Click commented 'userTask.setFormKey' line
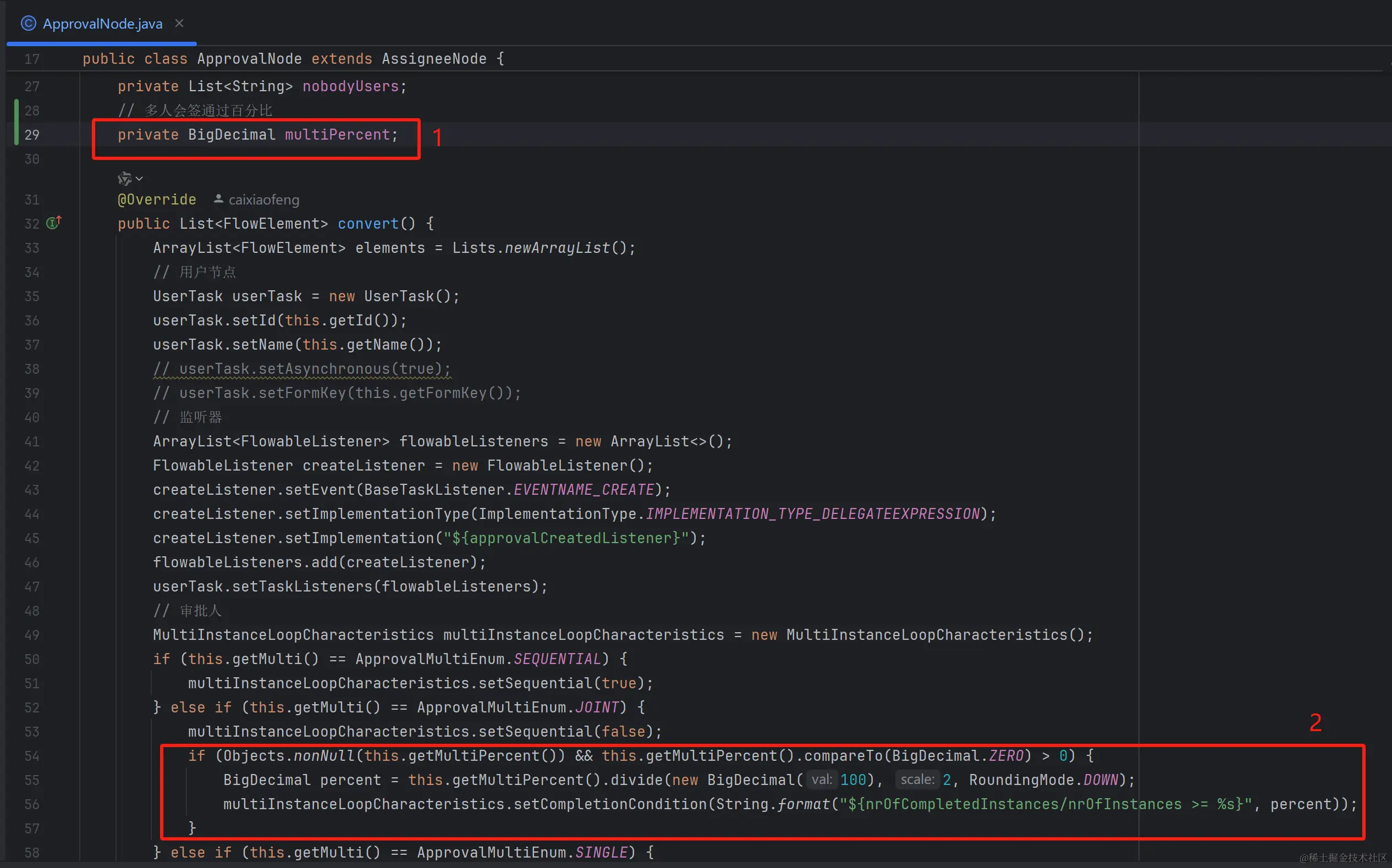 coord(337,393)
